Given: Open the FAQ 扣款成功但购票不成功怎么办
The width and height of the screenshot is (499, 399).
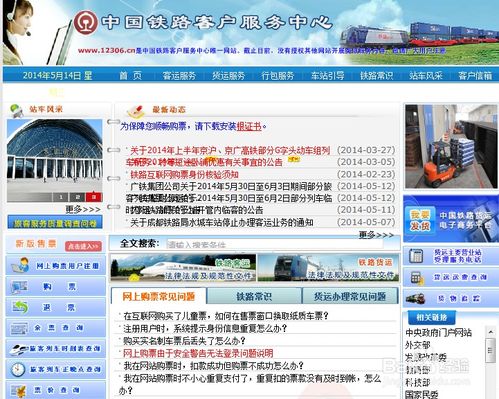Looking at the screenshot, I should [213, 366].
